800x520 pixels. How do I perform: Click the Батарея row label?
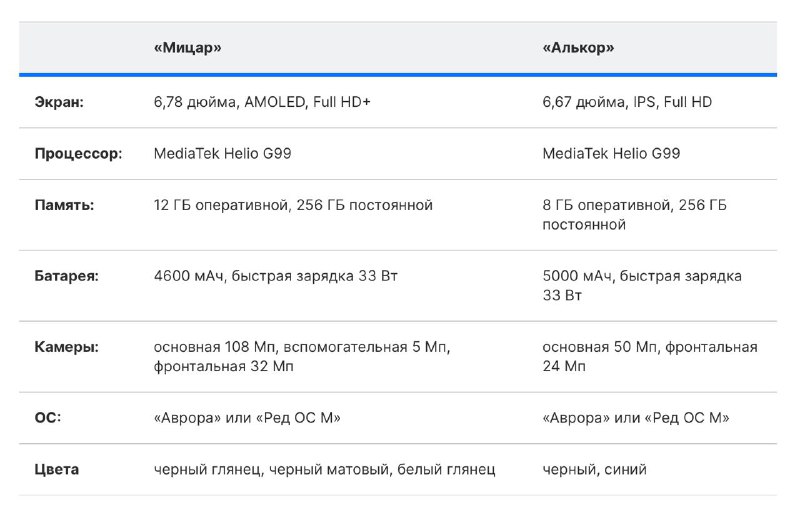(x=67, y=276)
